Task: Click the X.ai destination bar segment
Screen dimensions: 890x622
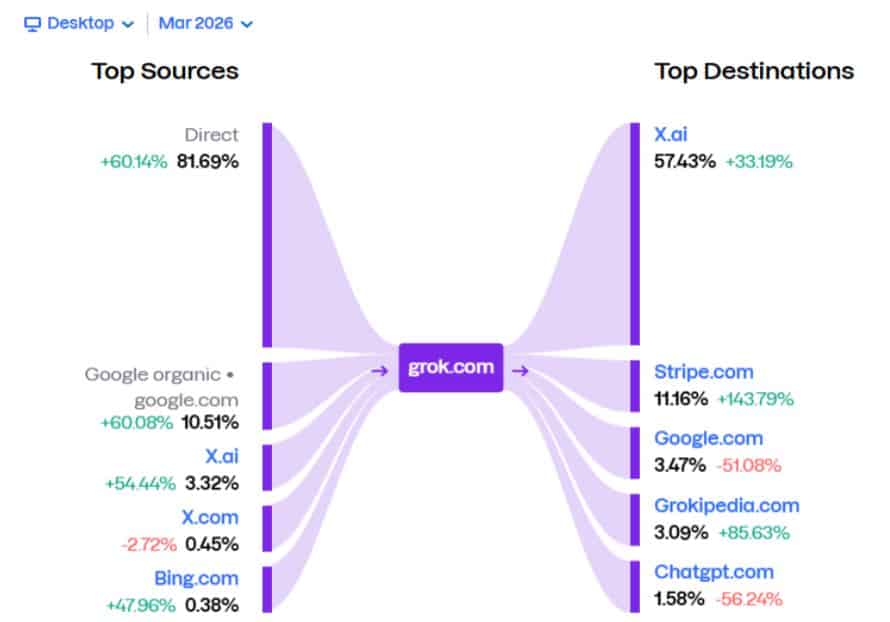Action: click(x=633, y=230)
